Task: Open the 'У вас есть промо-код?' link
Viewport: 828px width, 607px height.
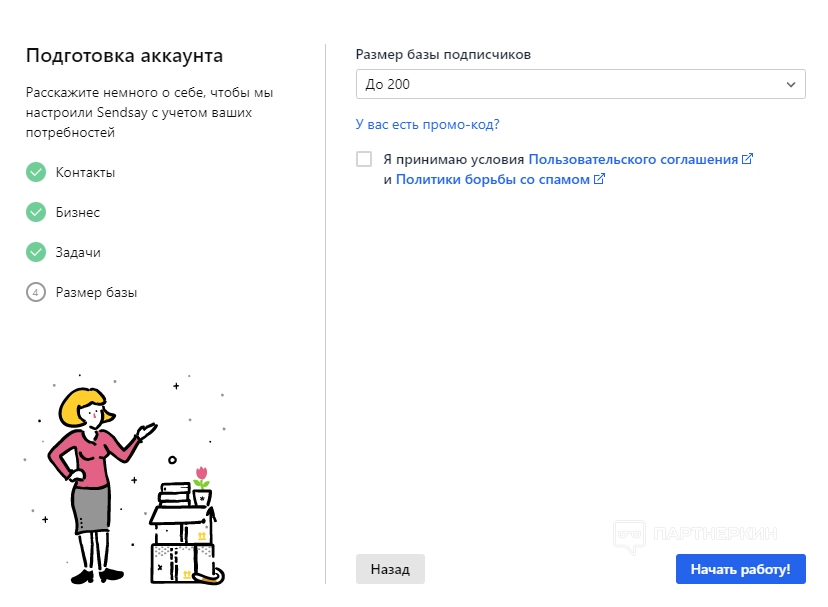Action: point(427,125)
